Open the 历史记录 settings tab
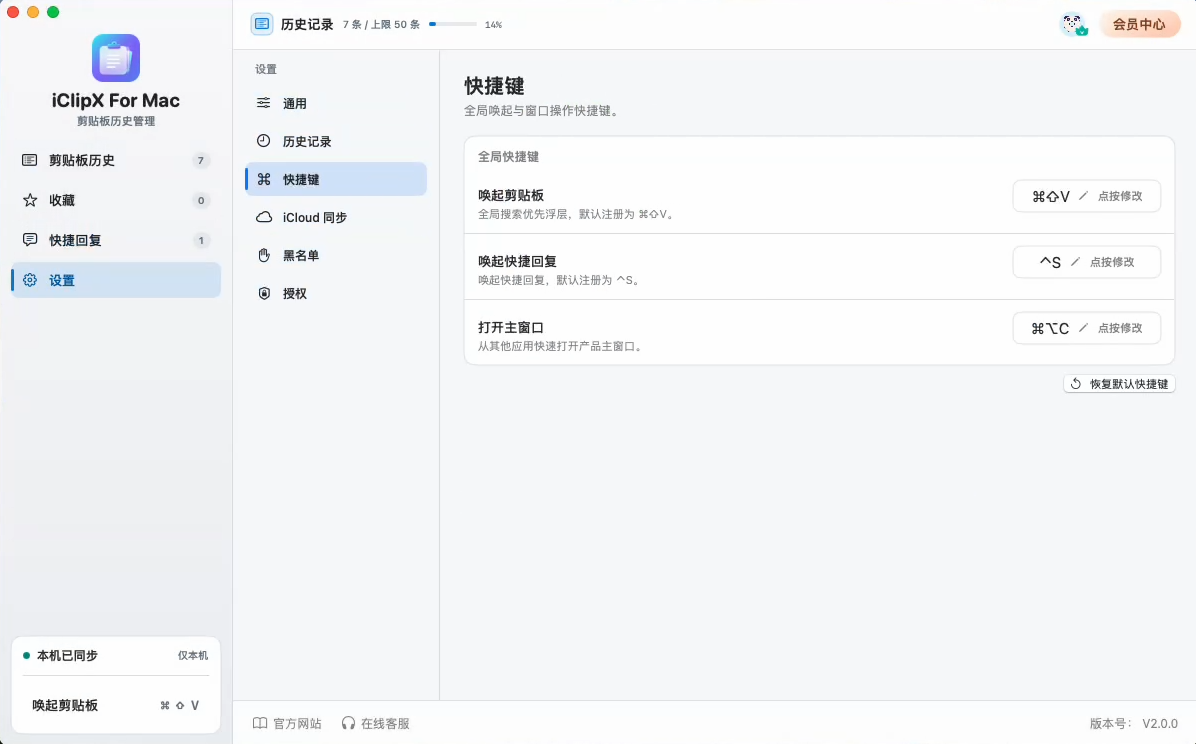Viewport: 1196px width, 744px height. click(336, 141)
